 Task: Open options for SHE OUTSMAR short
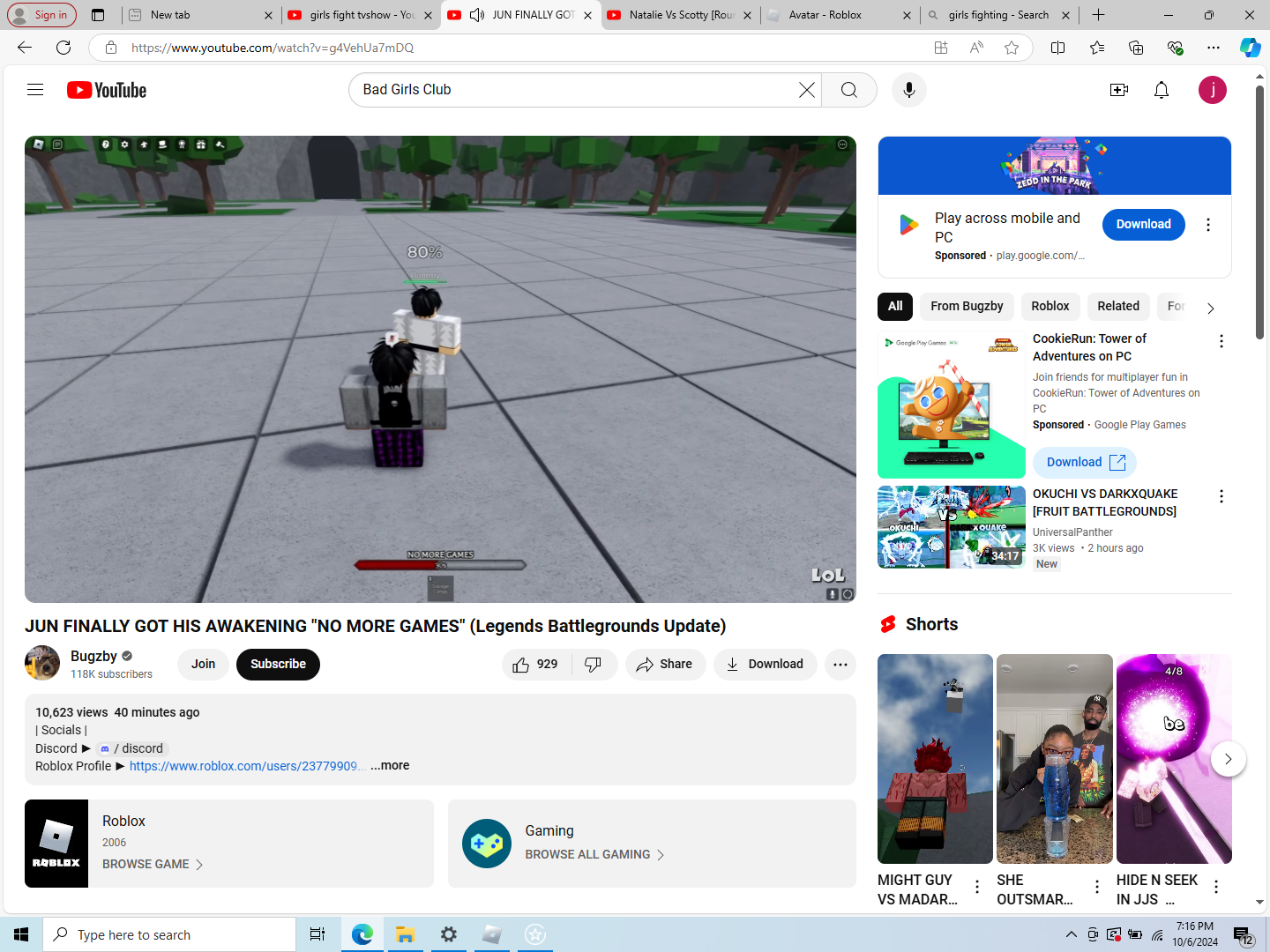pyautogui.click(x=1097, y=887)
